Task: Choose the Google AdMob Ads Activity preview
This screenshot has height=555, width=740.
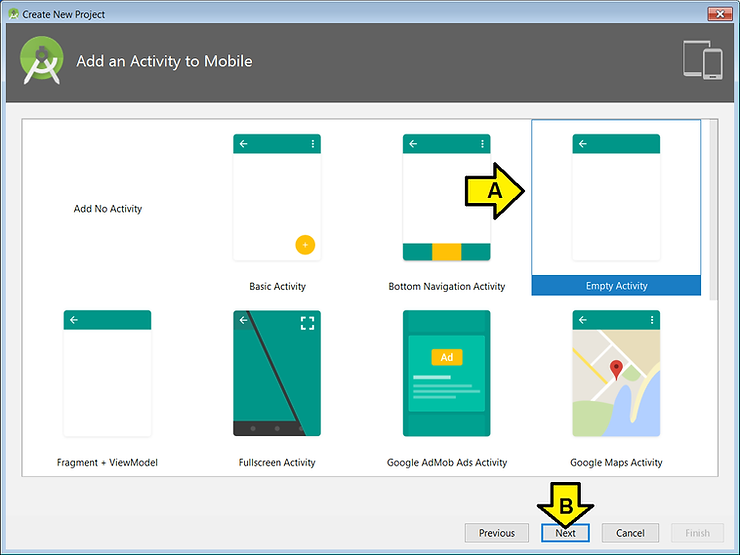Action: 446,373
